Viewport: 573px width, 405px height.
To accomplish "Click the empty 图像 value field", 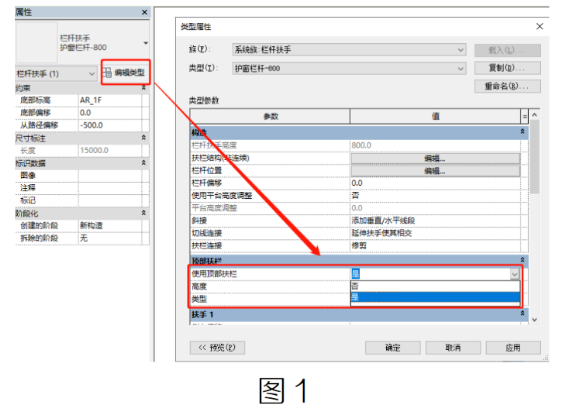I will tap(110, 175).
